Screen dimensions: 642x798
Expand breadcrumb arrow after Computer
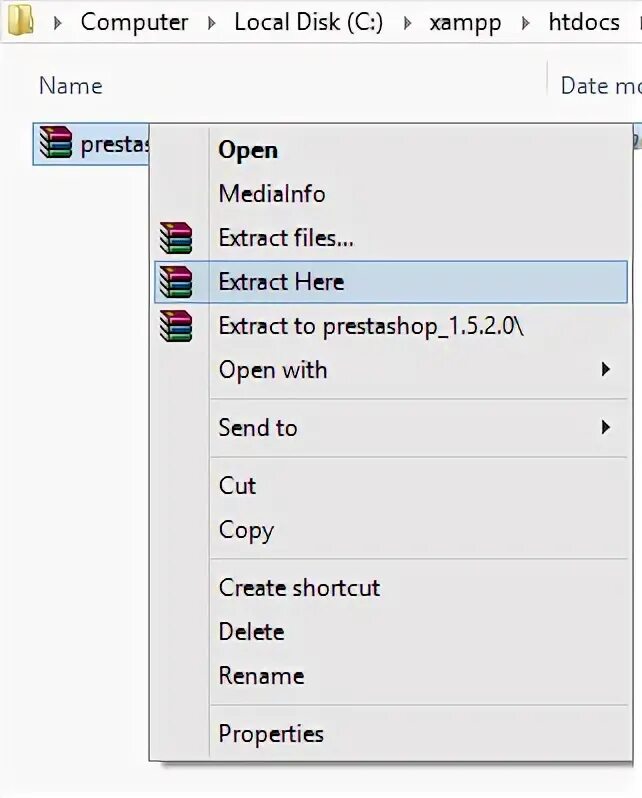[x=211, y=23]
